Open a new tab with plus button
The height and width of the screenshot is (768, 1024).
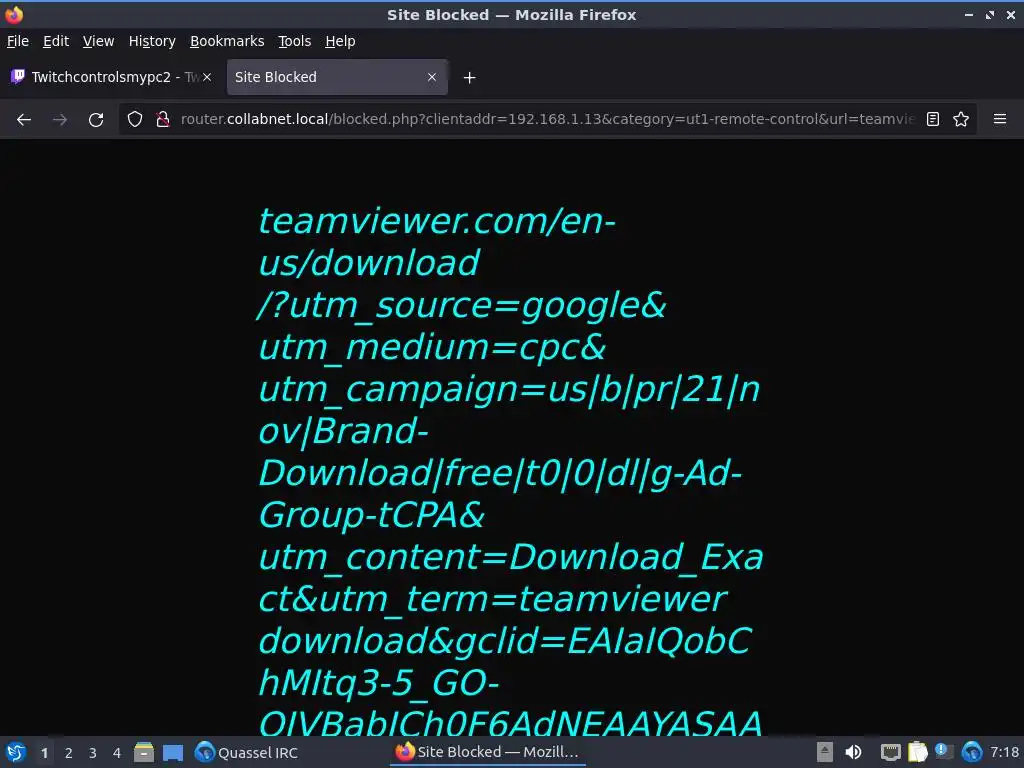[x=469, y=78]
